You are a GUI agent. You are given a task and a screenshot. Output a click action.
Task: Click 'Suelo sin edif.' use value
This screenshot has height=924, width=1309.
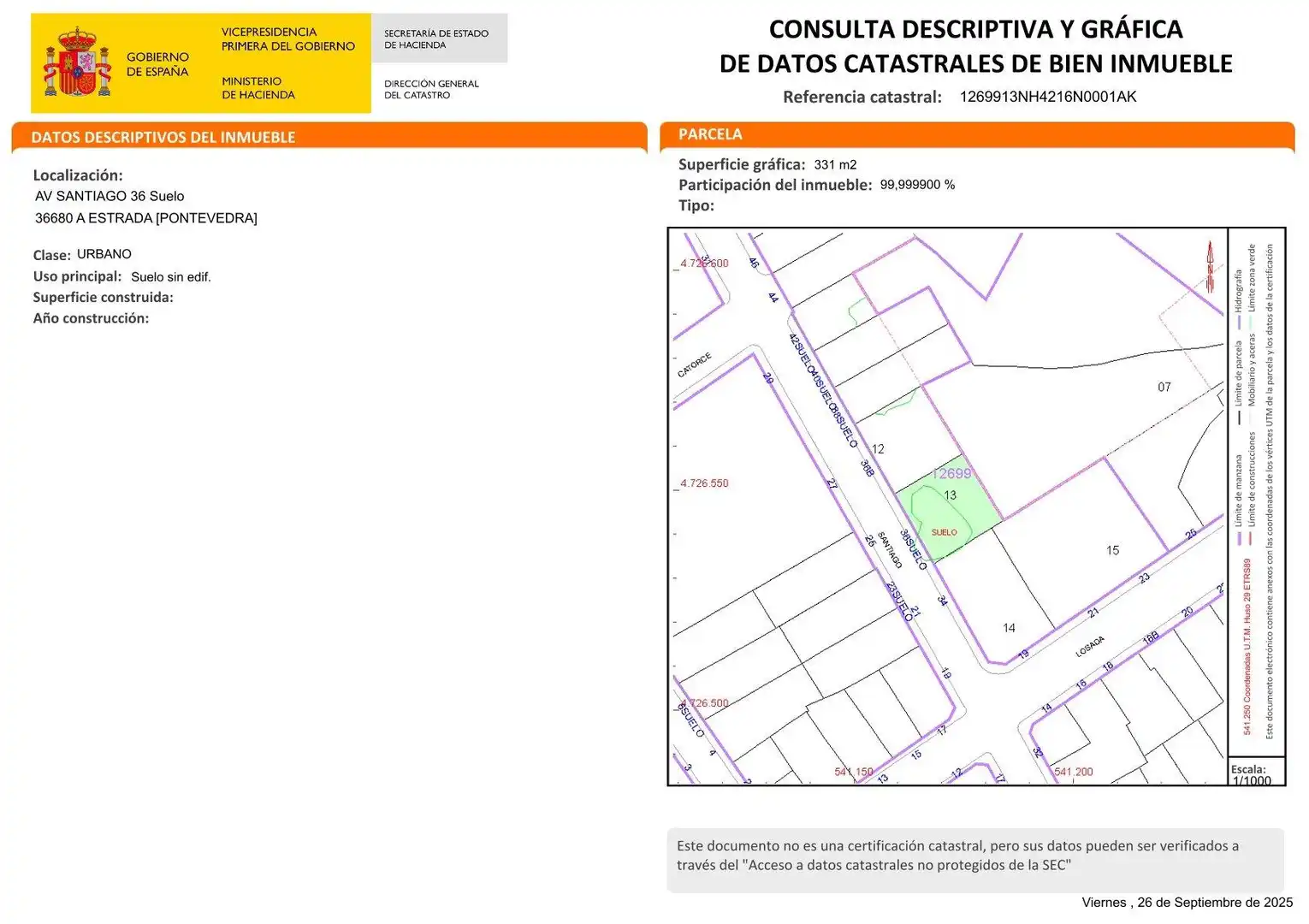(x=171, y=277)
